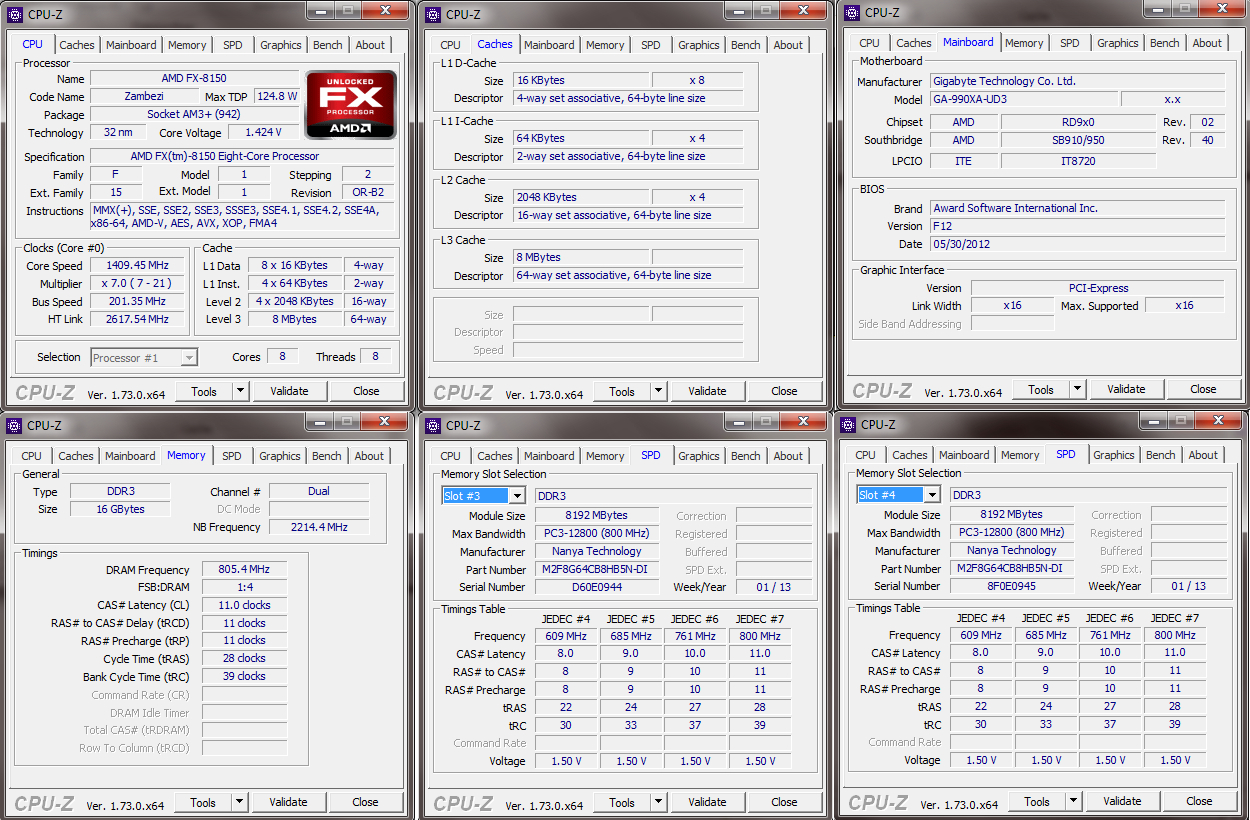Click the Threads count field showing 8
1250x820 pixels.
375,357
